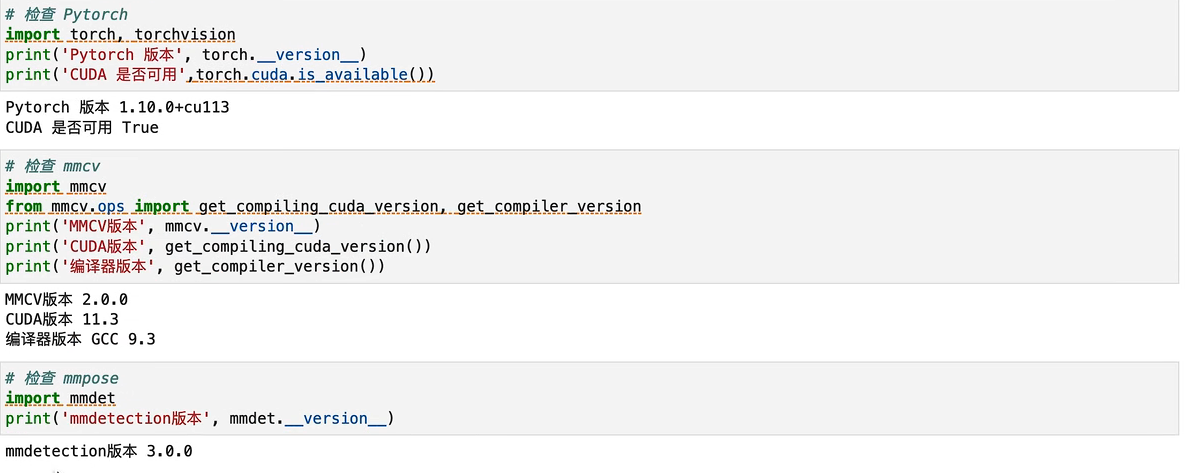Click the '# 检查 Pytorch' comment
Viewport: 1185px width, 473px height.
tap(66, 15)
